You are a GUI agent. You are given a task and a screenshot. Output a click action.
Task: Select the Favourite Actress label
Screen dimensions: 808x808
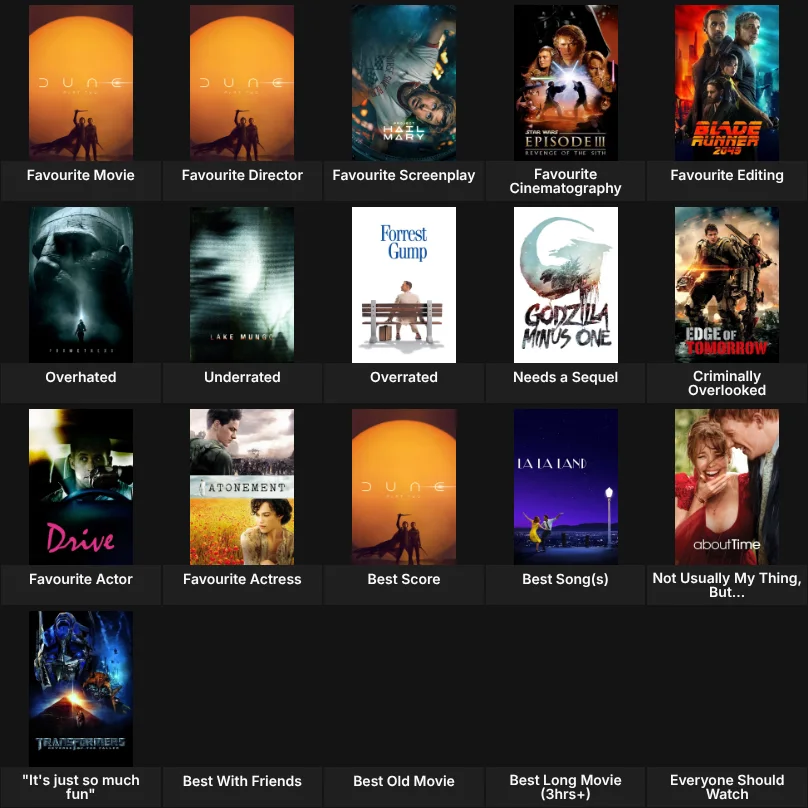(x=242, y=579)
